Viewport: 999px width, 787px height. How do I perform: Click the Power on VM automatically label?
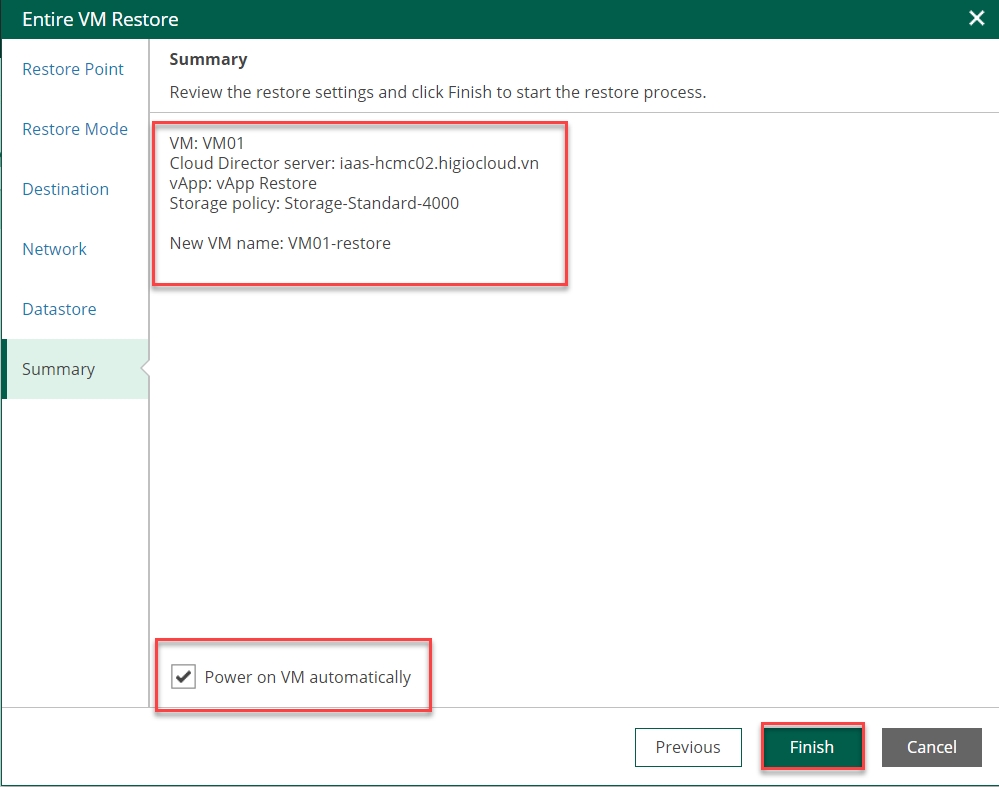[307, 677]
